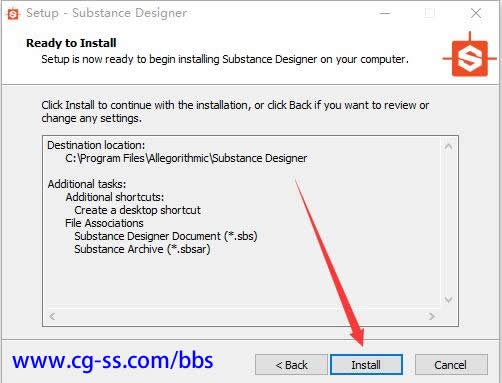Click the summary box scroll-down arrow

pyautogui.click(x=448, y=300)
